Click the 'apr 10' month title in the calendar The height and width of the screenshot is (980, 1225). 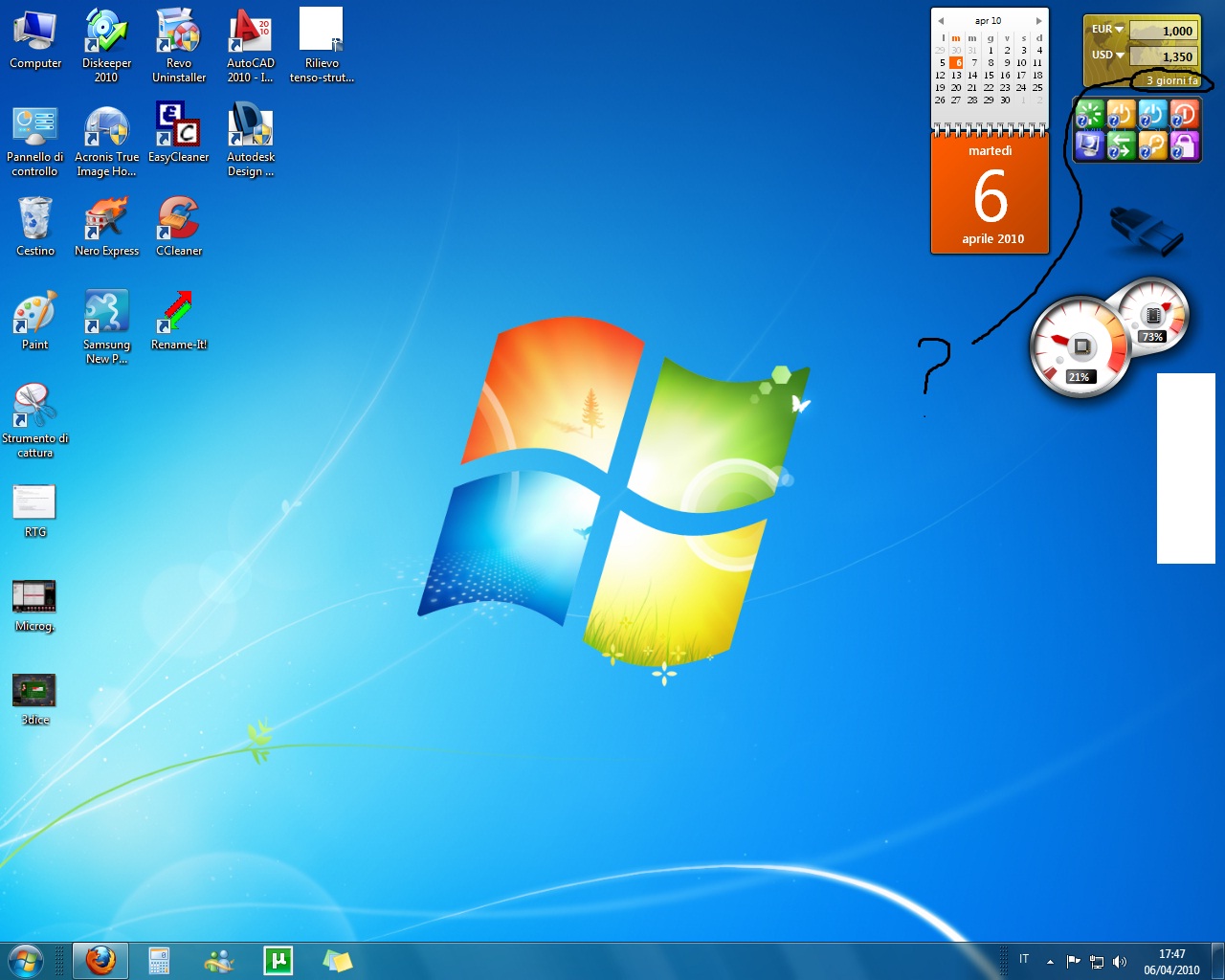[x=989, y=20]
